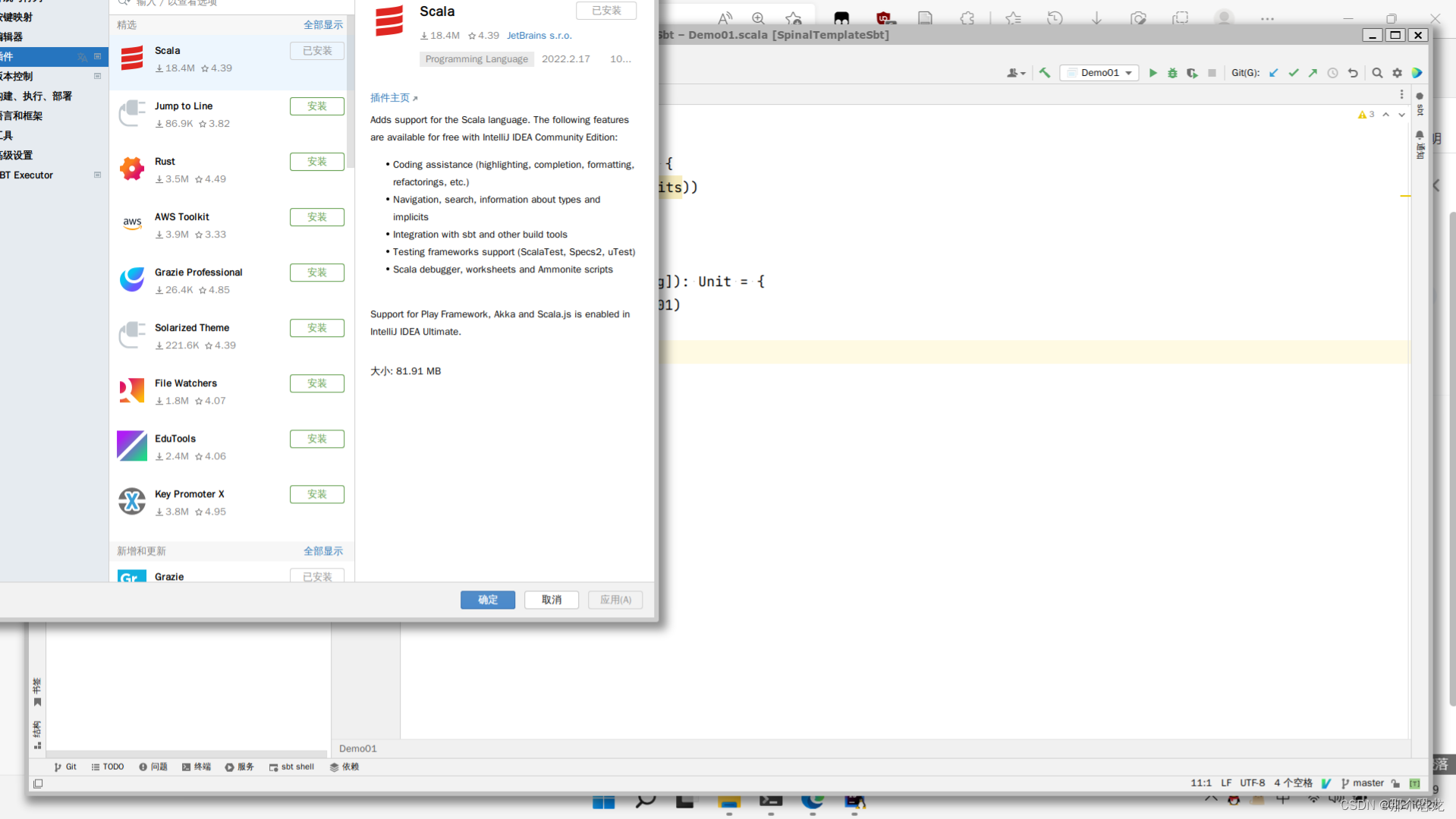Show all featured plugins 全部显示 link
1456x819 pixels.
323,25
